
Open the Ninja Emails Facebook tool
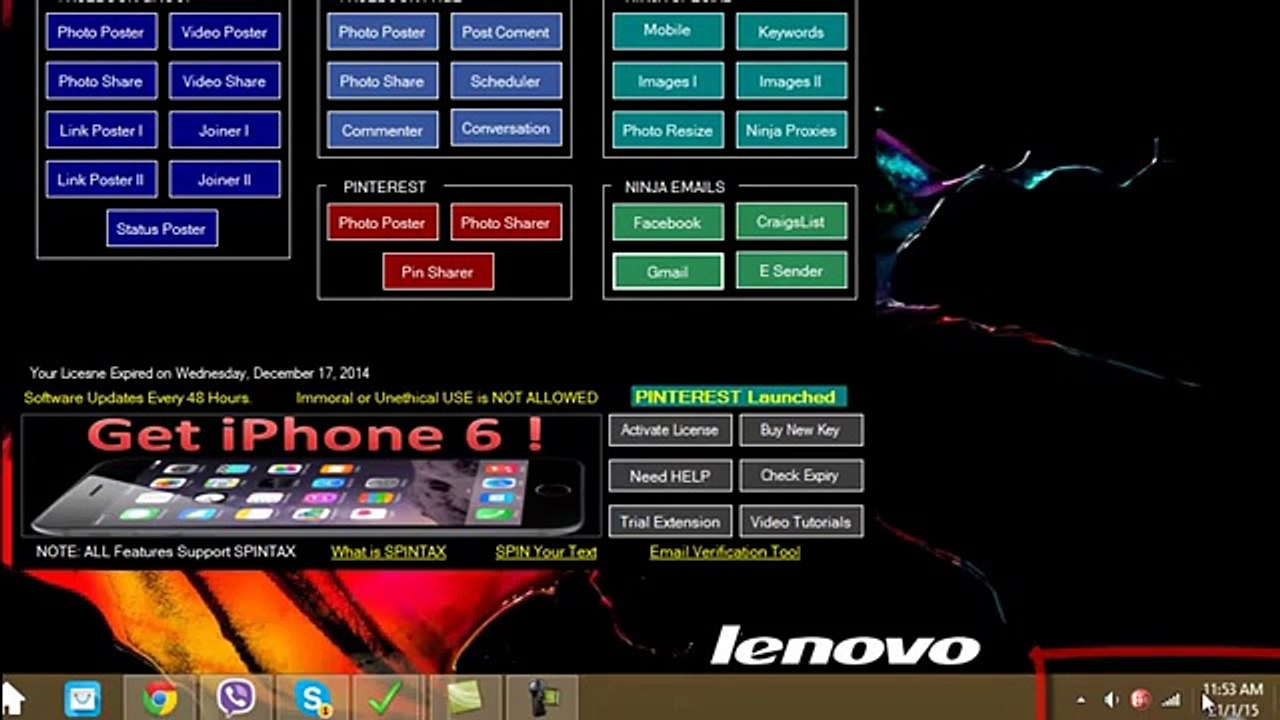click(667, 222)
